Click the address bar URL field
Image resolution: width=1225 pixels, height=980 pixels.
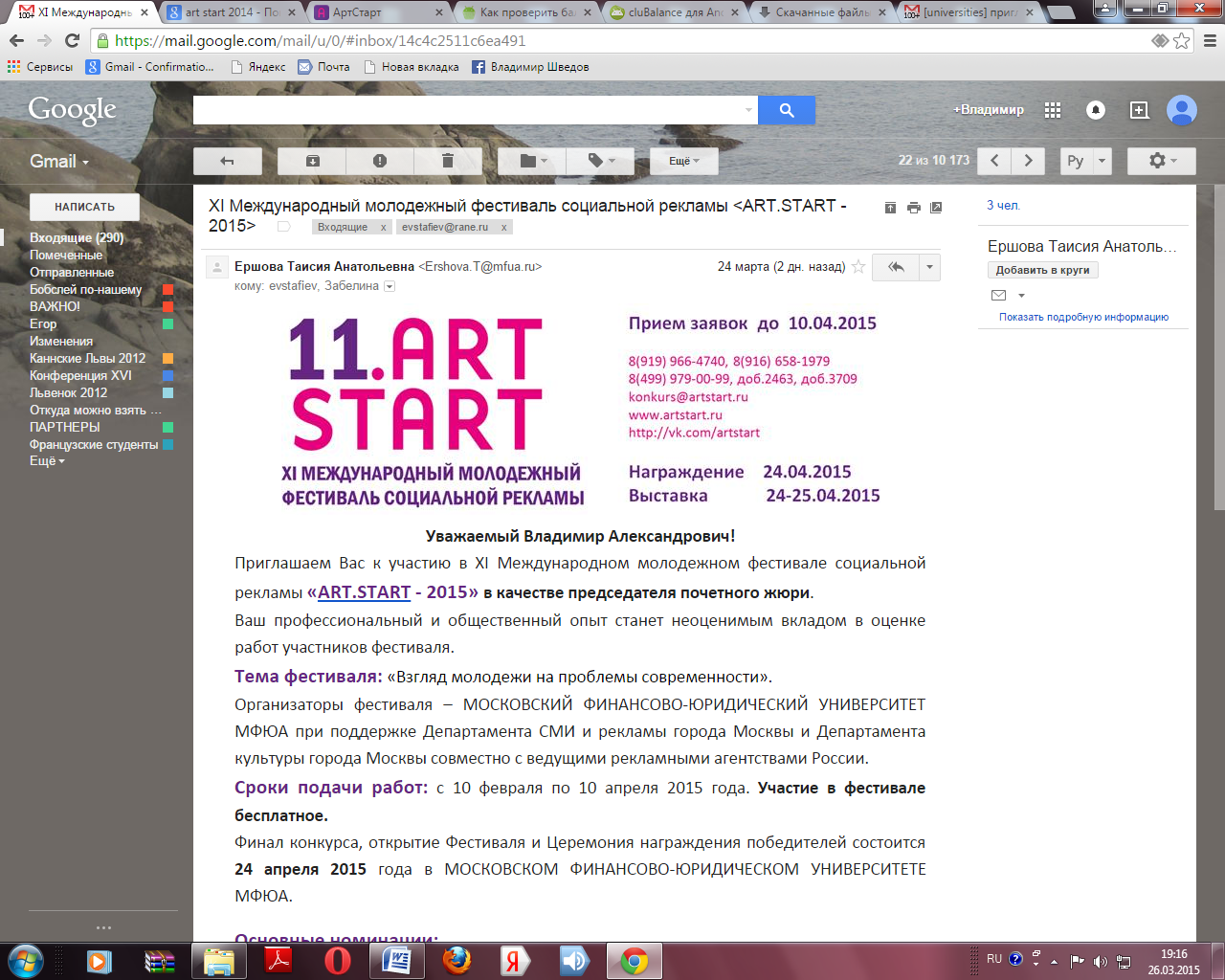622,40
